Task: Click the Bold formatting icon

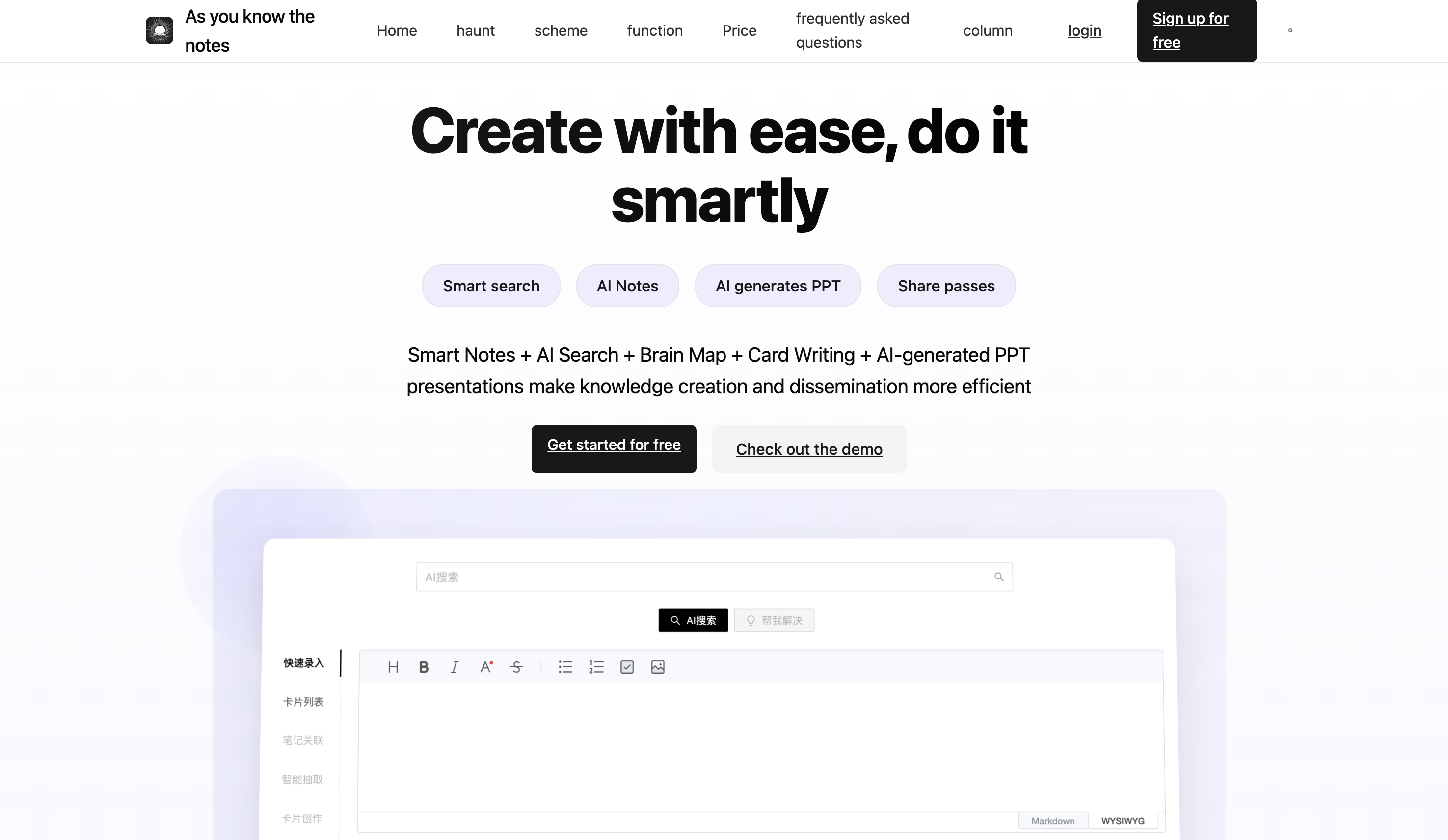Action: coord(423,667)
